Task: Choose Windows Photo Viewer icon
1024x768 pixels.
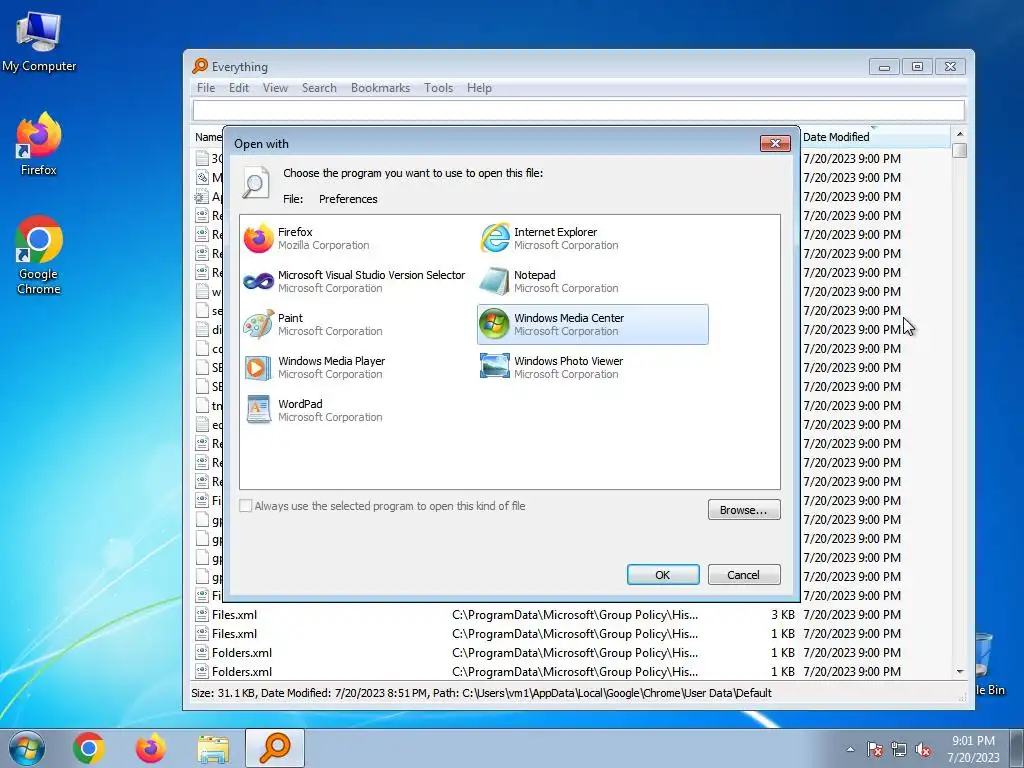Action: click(x=494, y=366)
